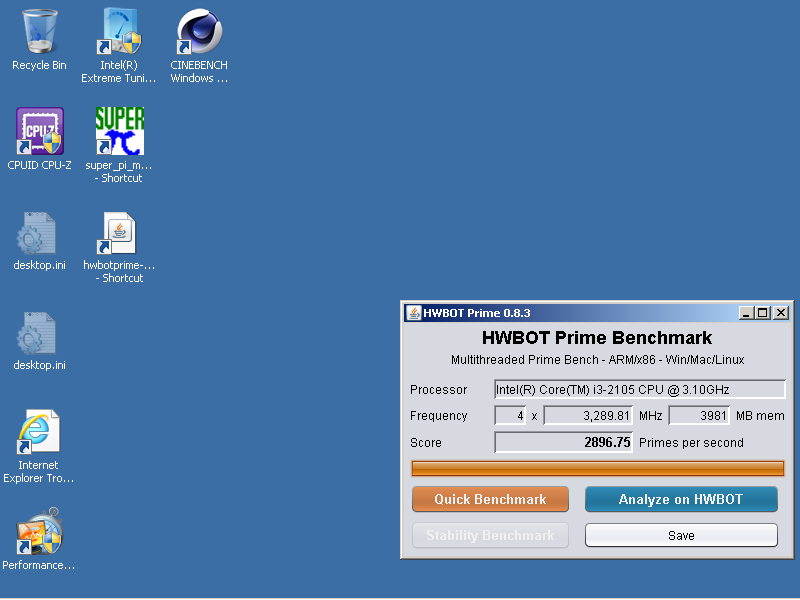Close the HWBOT Prime window

pyautogui.click(x=781, y=313)
